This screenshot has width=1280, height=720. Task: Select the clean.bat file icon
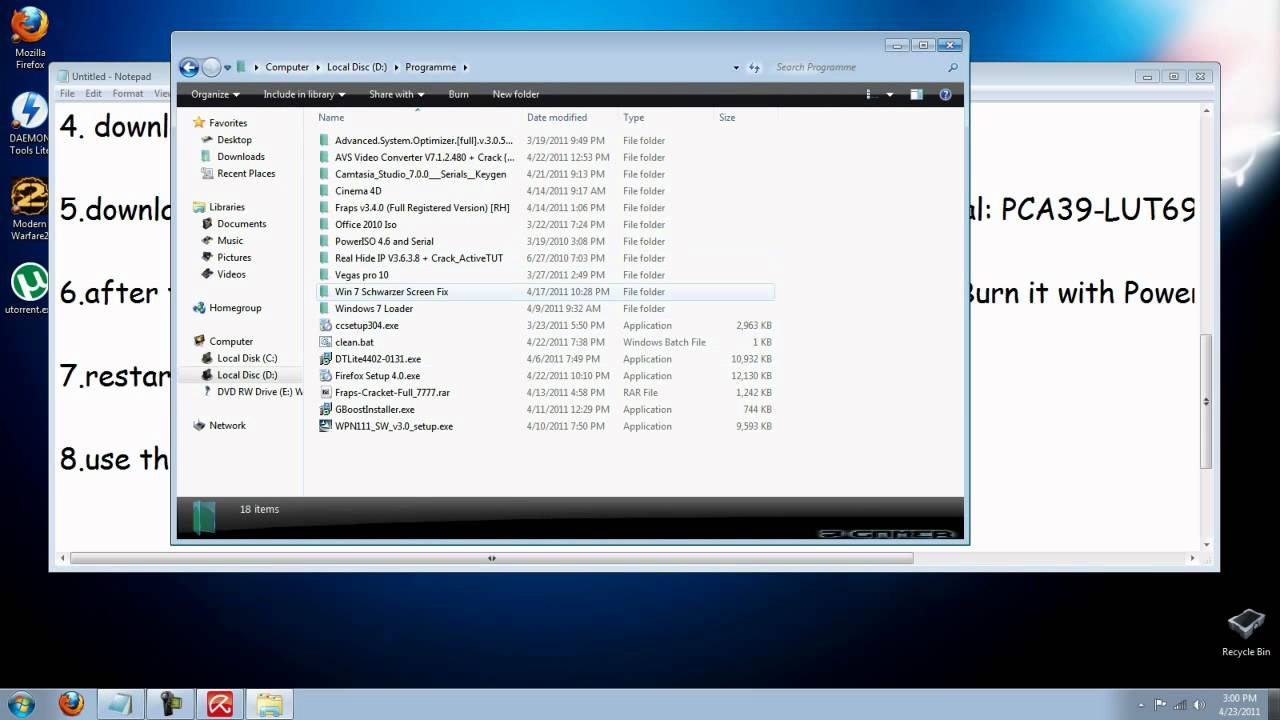point(324,342)
